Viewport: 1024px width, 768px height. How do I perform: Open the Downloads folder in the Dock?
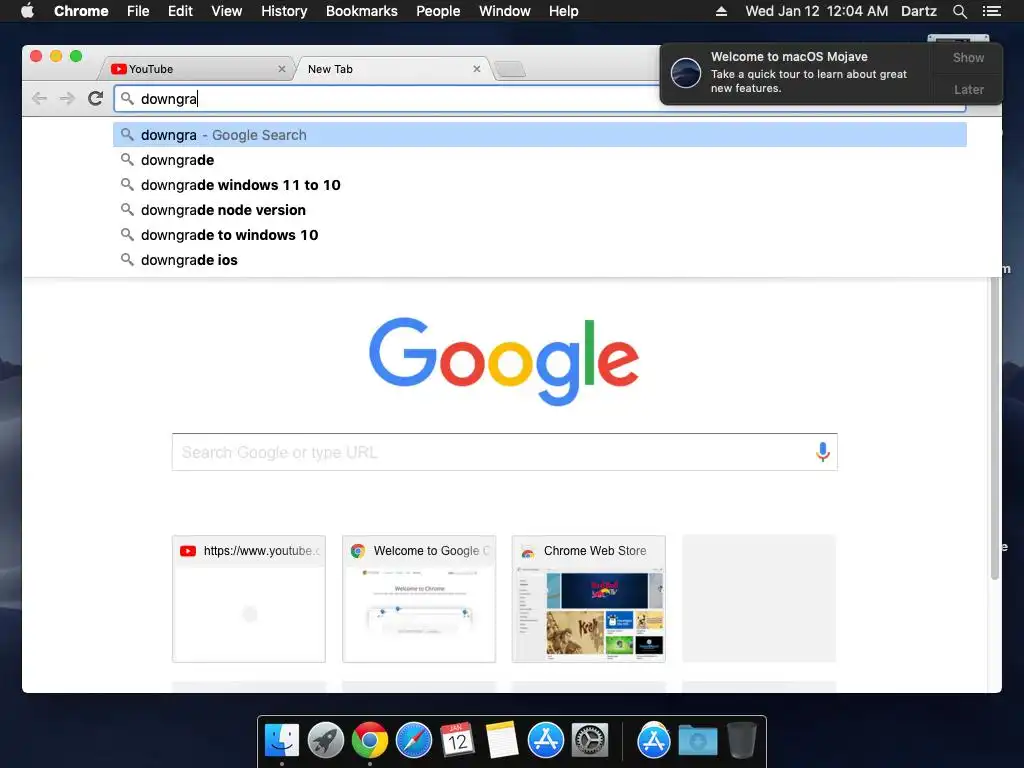point(697,741)
